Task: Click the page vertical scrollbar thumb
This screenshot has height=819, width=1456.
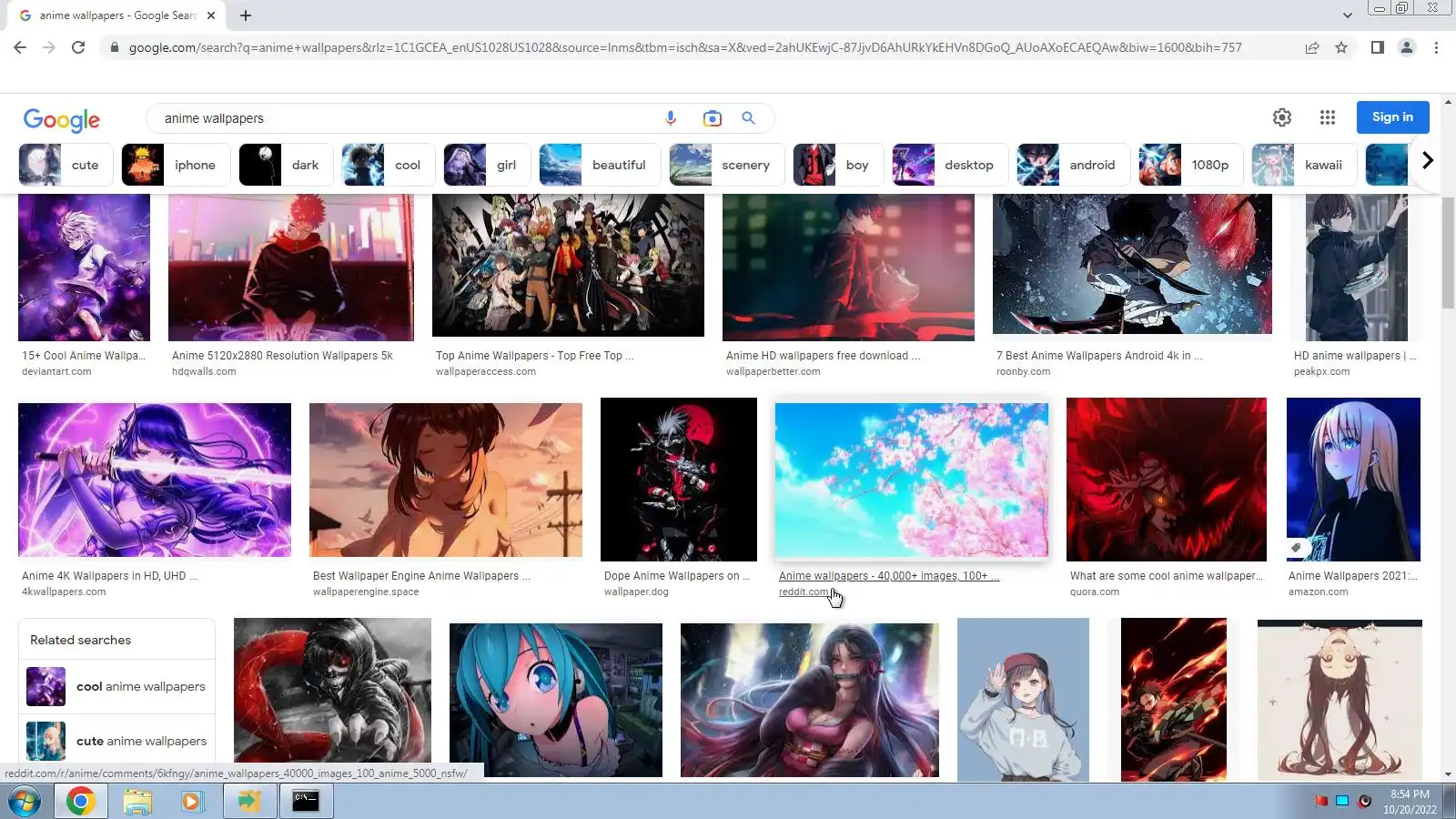Action: pos(1448,252)
